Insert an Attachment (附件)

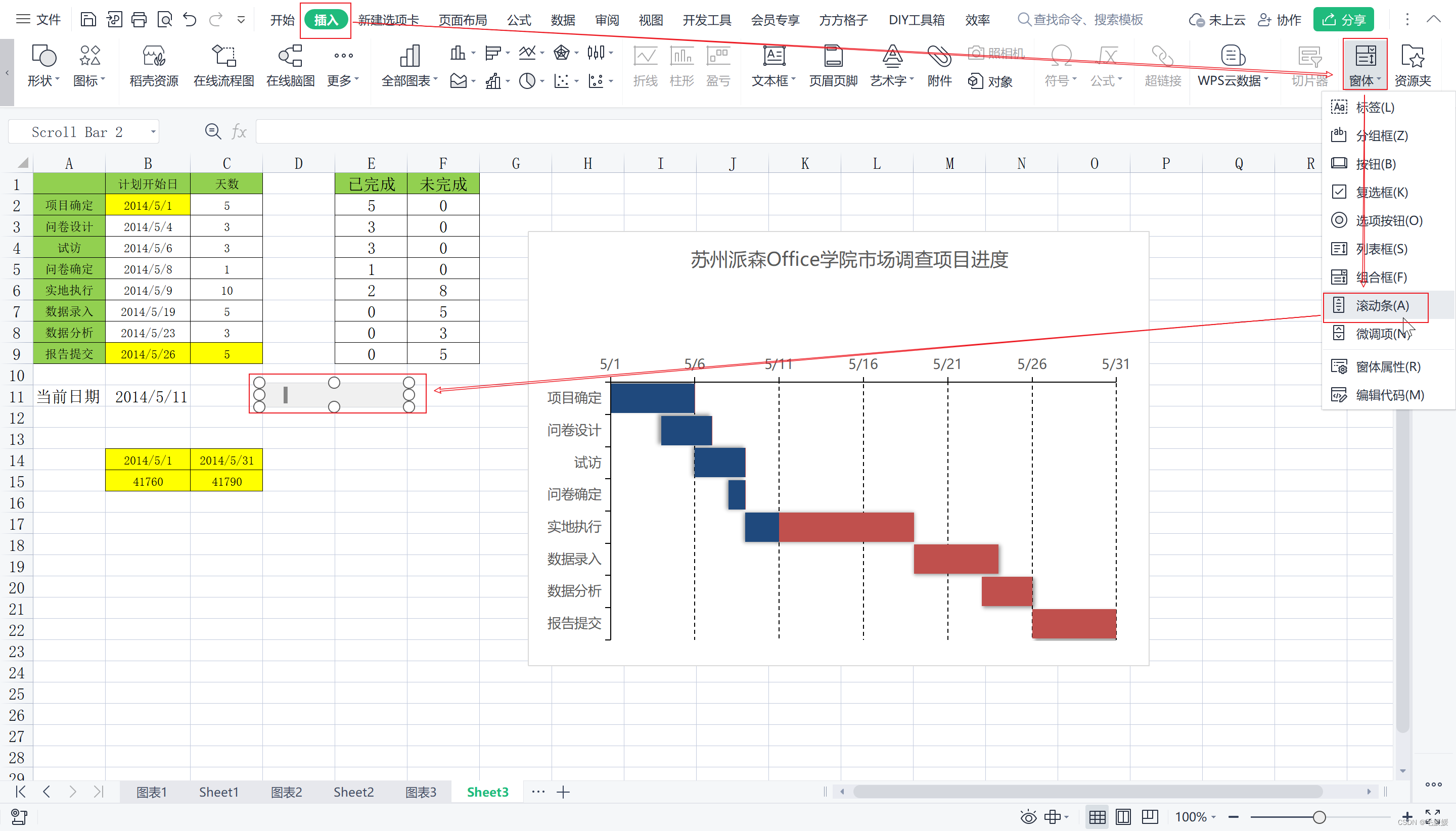pyautogui.click(x=939, y=57)
